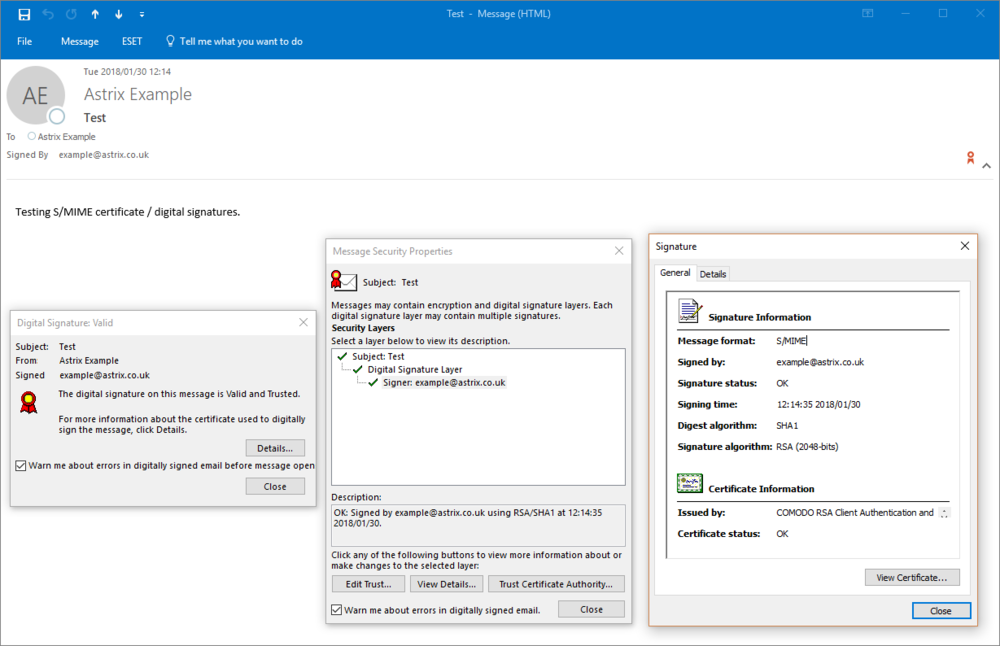Click the Trust Certificate Authority button

click(x=556, y=584)
